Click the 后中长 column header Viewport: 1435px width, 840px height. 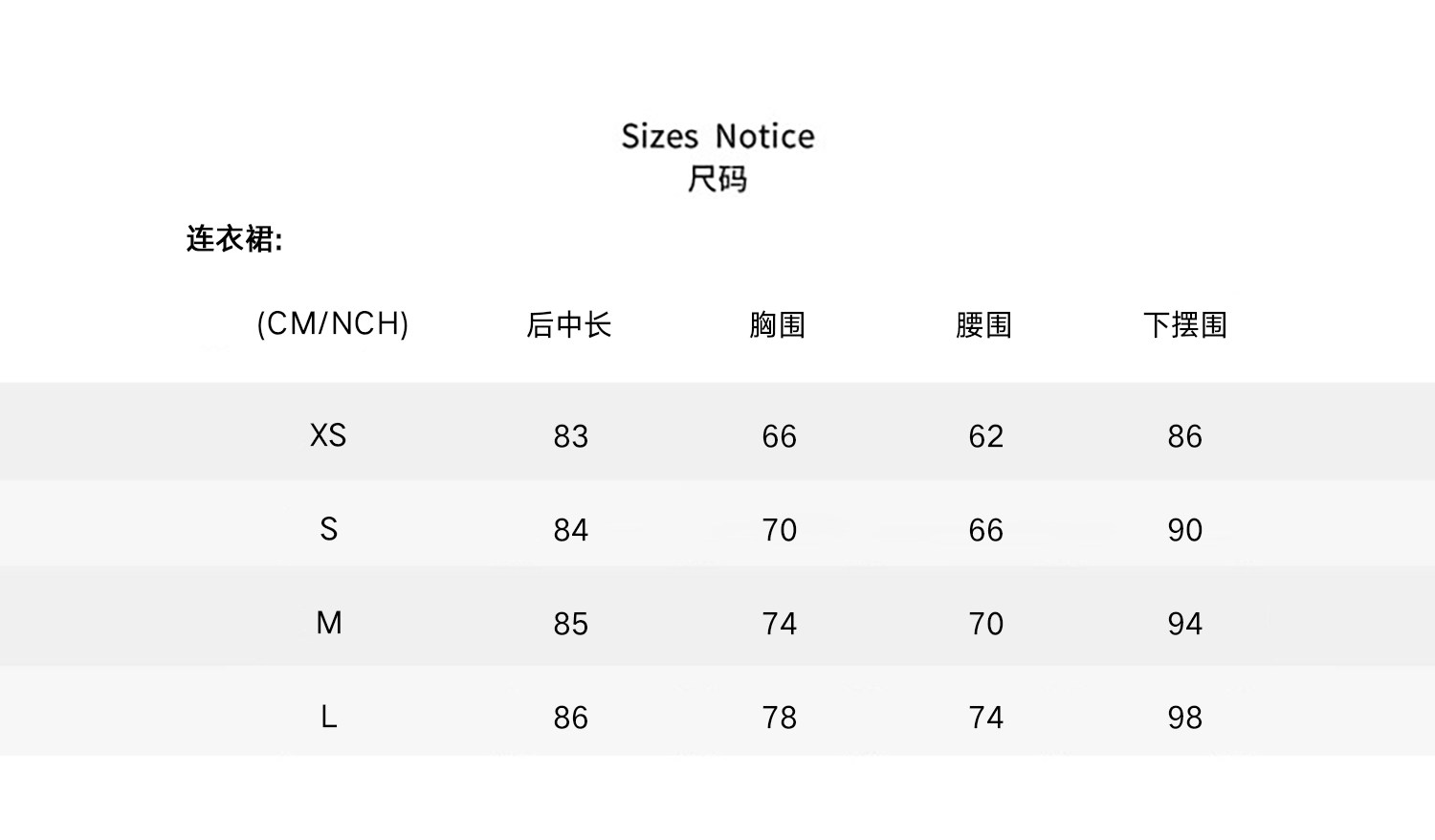coord(569,325)
